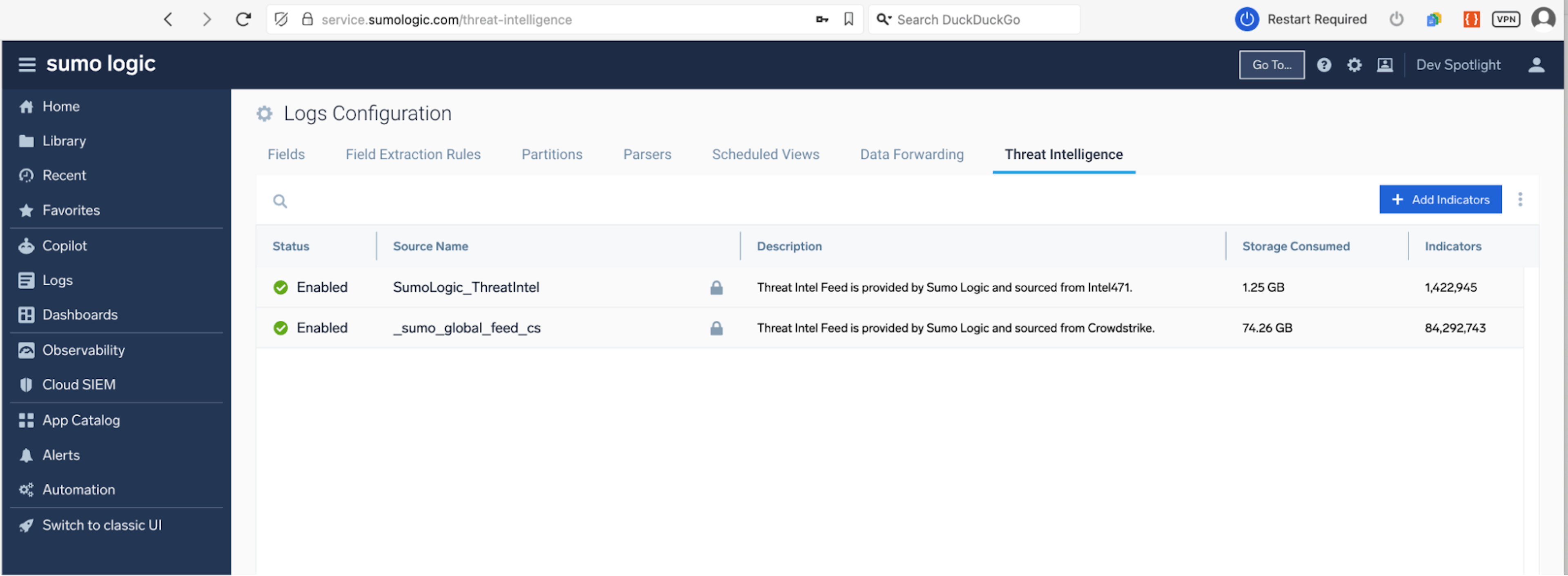
Task: Sort by the Storage Consumed column header
Action: point(1295,247)
